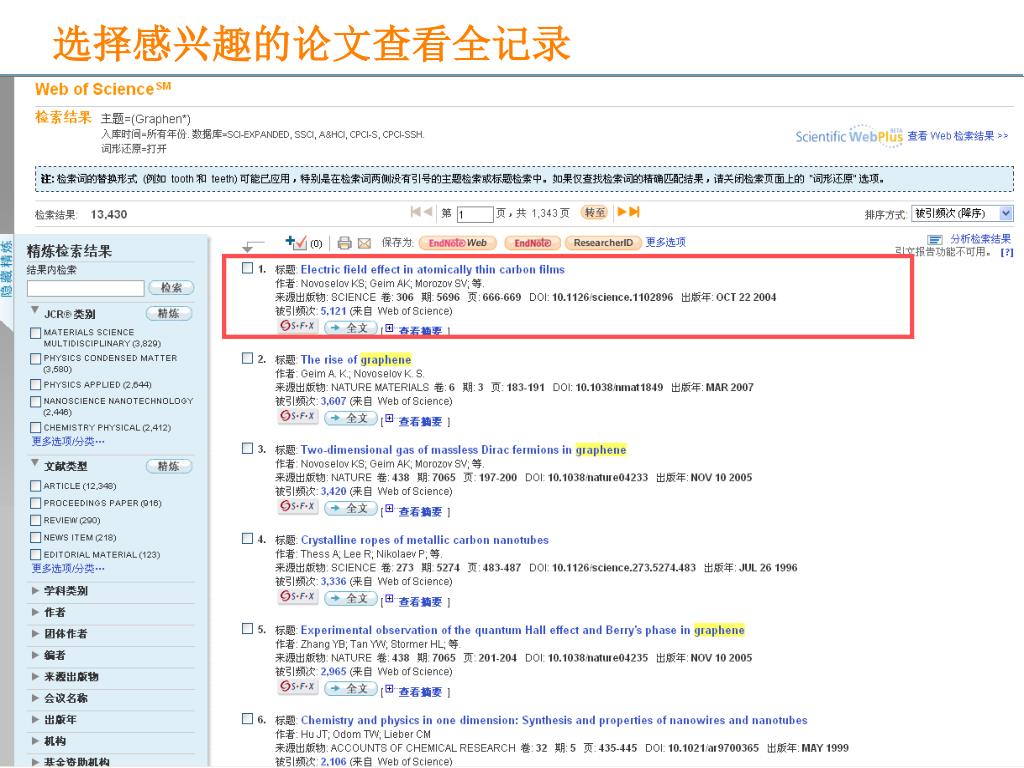Click S·F·X icon for quantum Hall effect record
The height and width of the screenshot is (768, 1024).
[x=298, y=686]
